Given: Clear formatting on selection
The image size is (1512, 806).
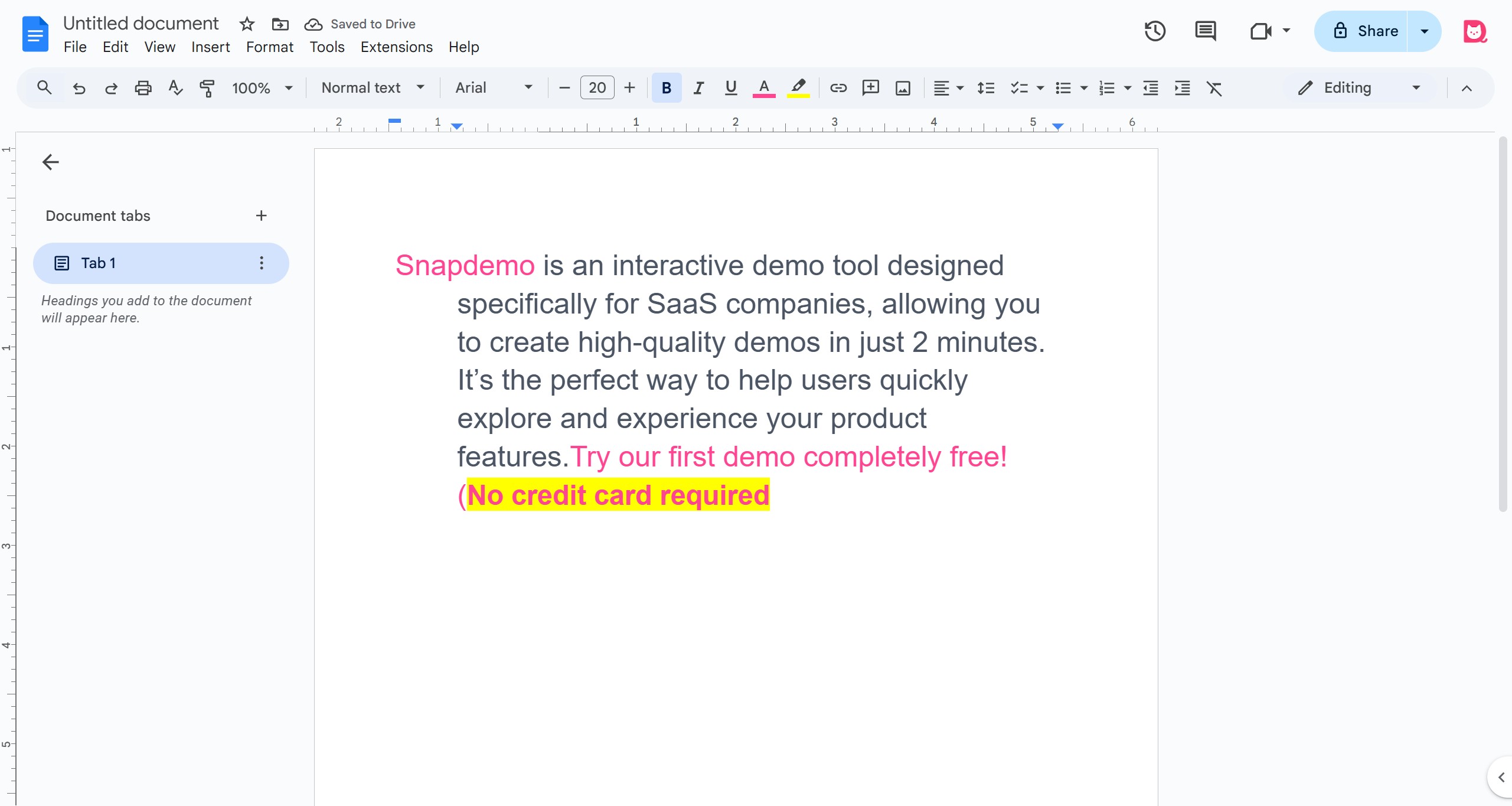Looking at the screenshot, I should (x=1214, y=88).
